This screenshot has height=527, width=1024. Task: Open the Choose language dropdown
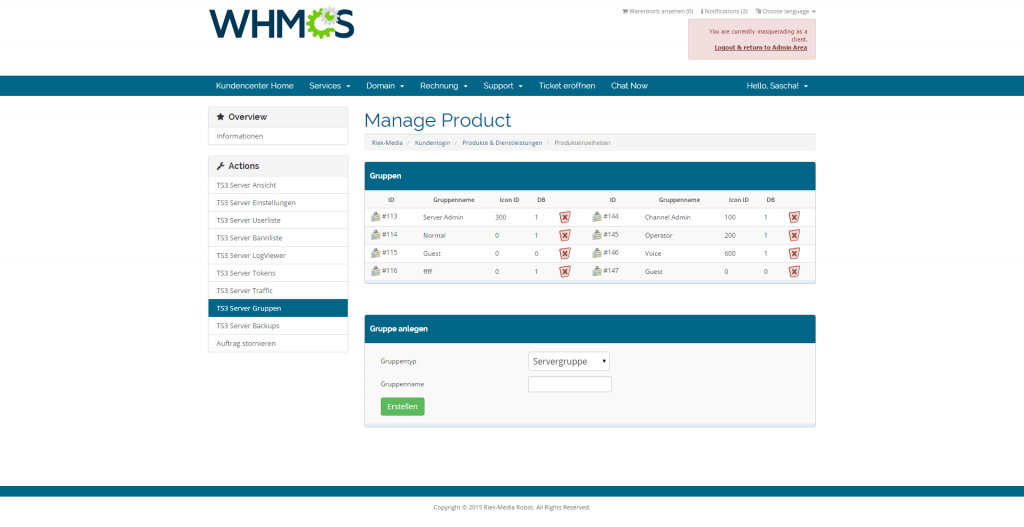coord(785,11)
